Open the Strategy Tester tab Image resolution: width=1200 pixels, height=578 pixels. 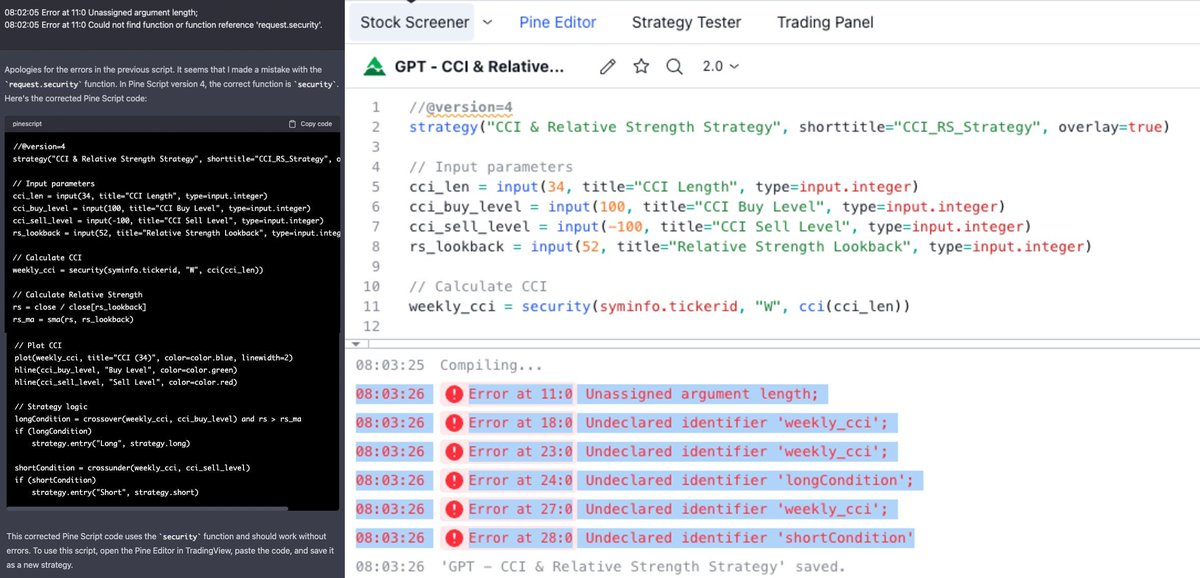(686, 21)
